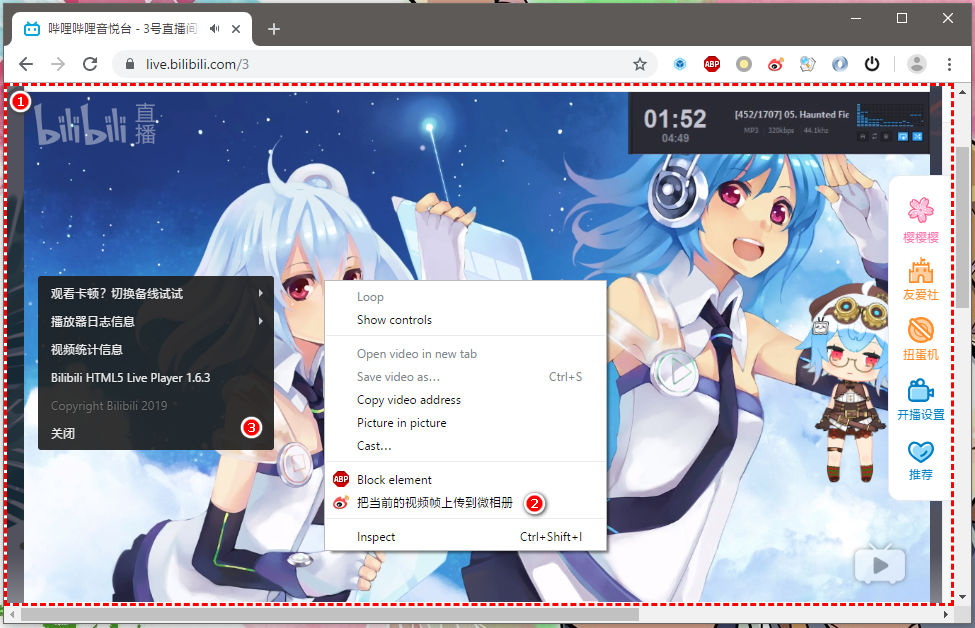Select Save video as… menu item
This screenshot has height=628, width=975.
465,377
